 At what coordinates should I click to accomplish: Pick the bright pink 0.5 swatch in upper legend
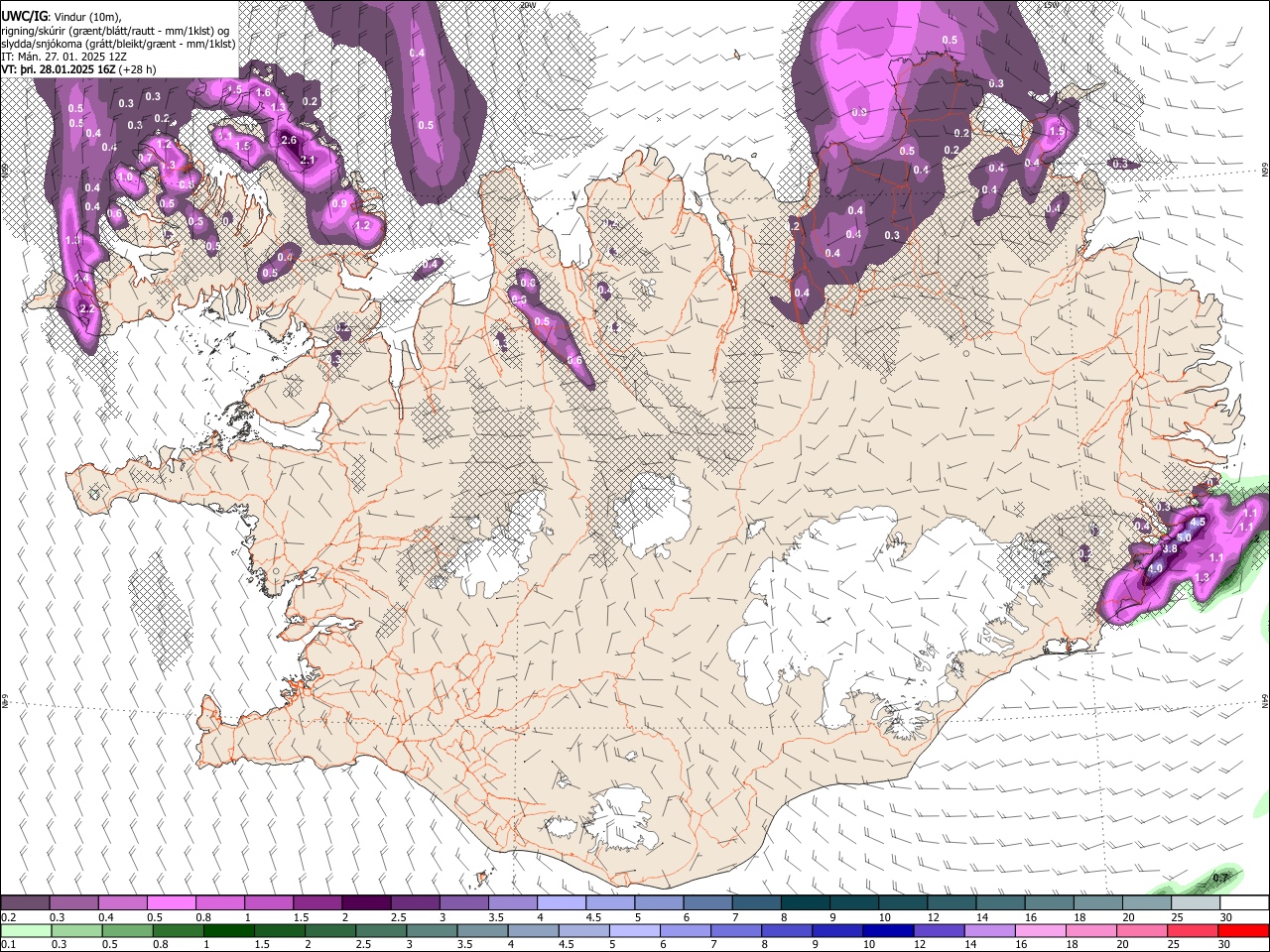(171, 903)
